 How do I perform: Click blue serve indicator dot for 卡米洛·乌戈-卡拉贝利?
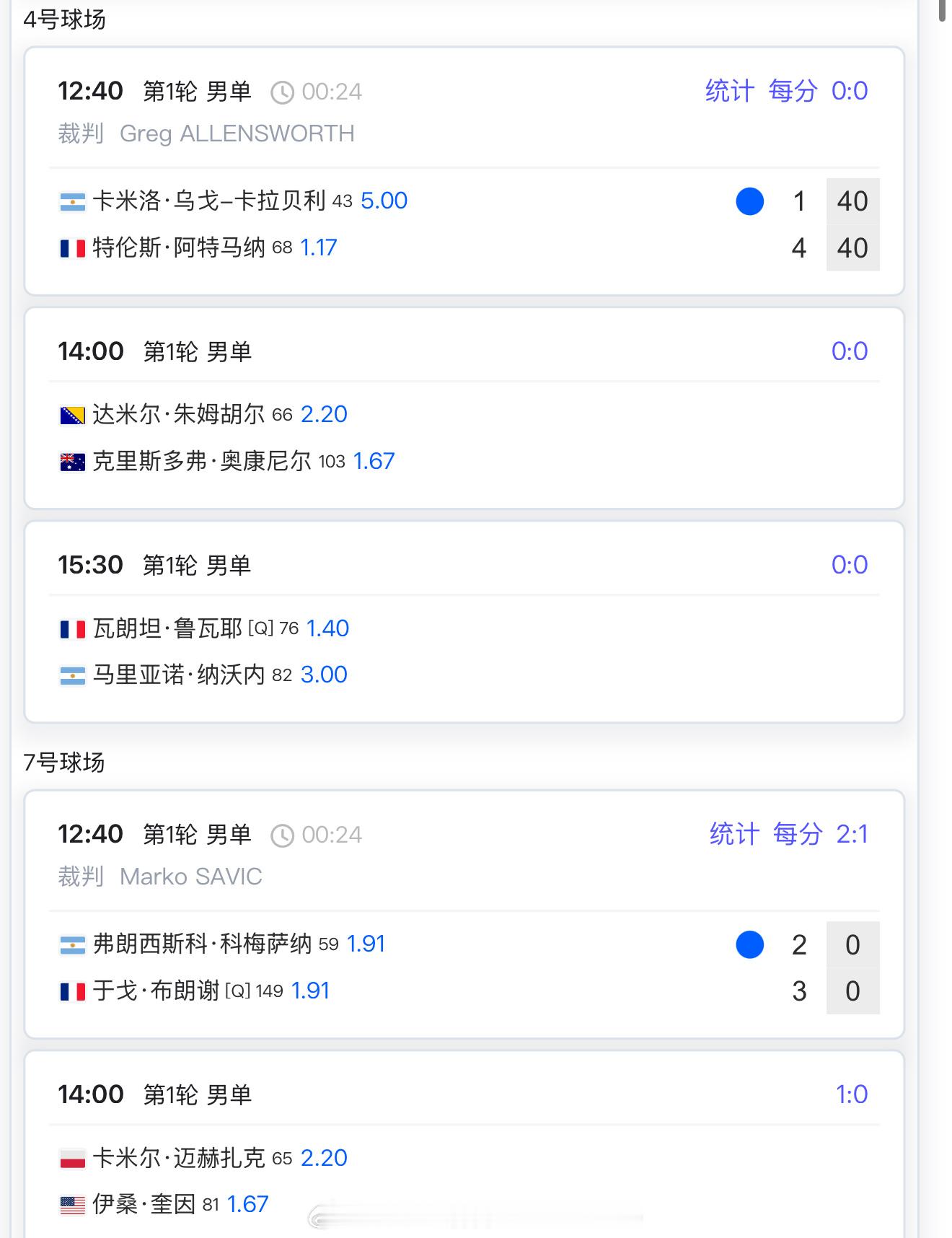tap(749, 201)
